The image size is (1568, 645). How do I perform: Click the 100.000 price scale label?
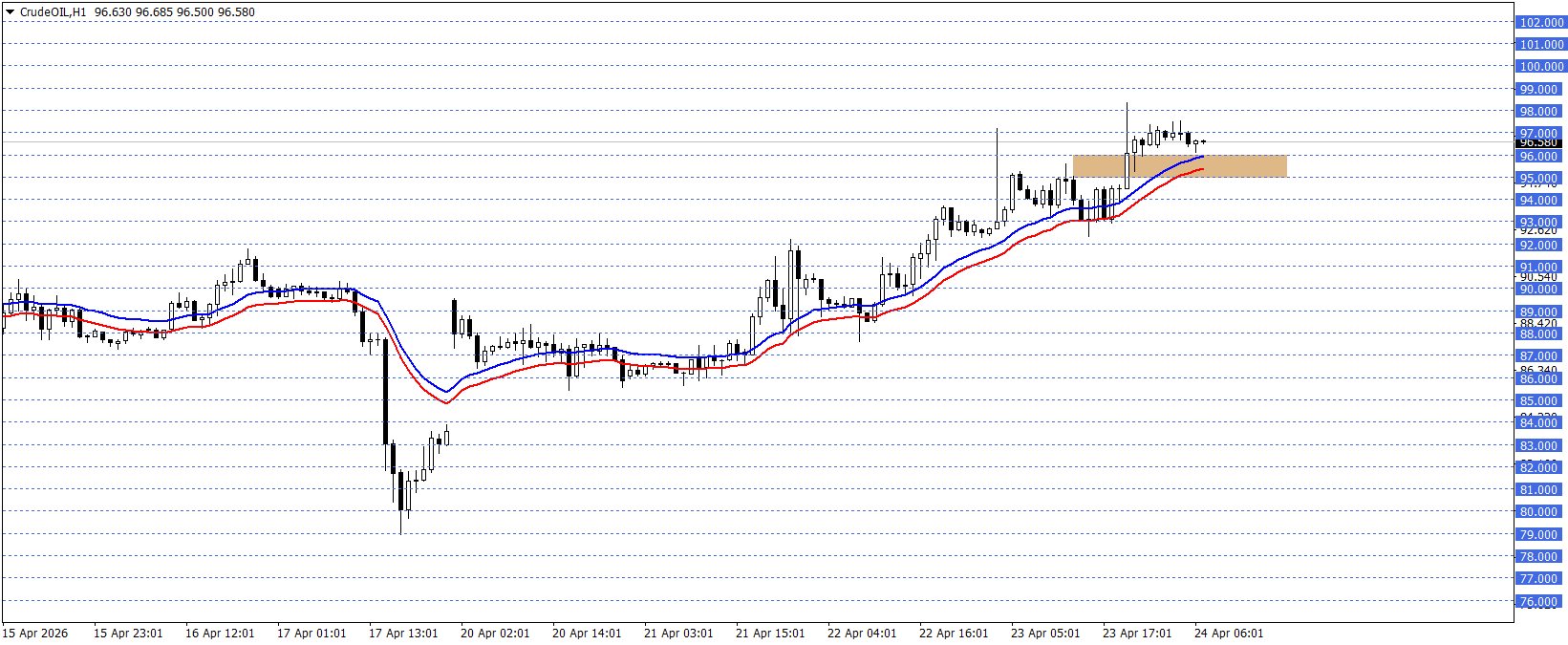(1541, 67)
